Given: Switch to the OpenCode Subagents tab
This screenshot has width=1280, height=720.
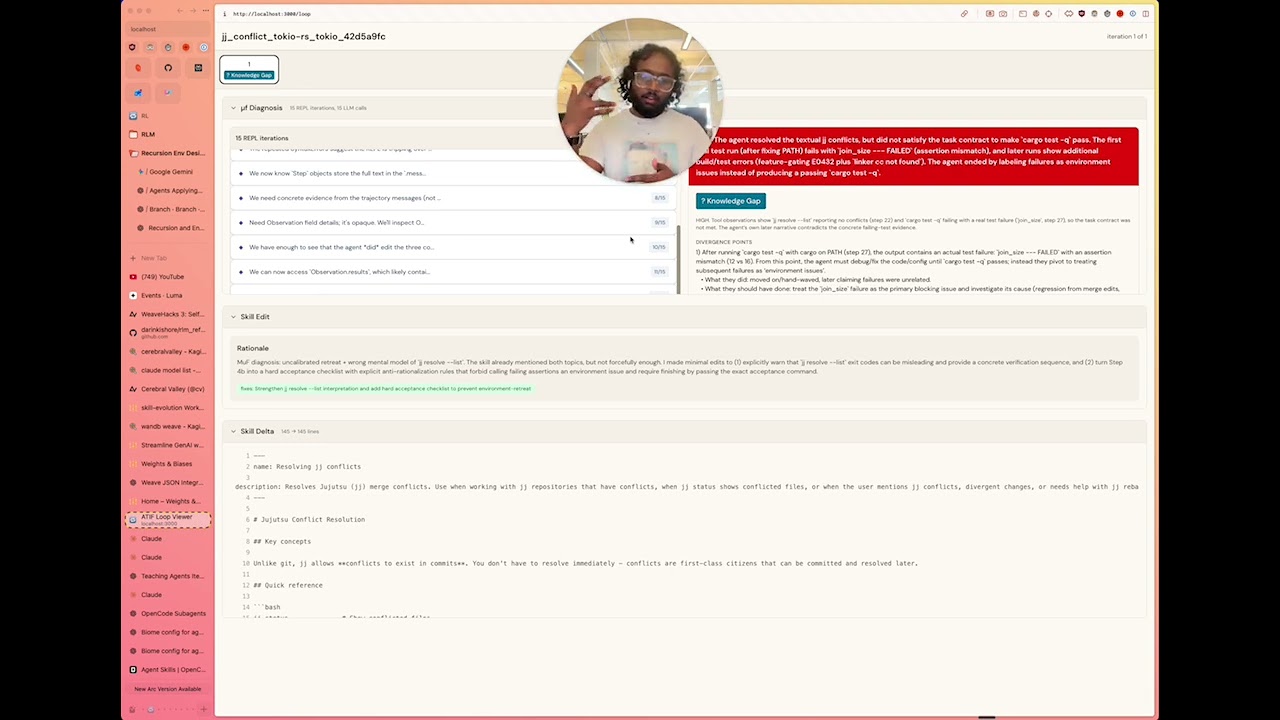Looking at the screenshot, I should tap(168, 613).
